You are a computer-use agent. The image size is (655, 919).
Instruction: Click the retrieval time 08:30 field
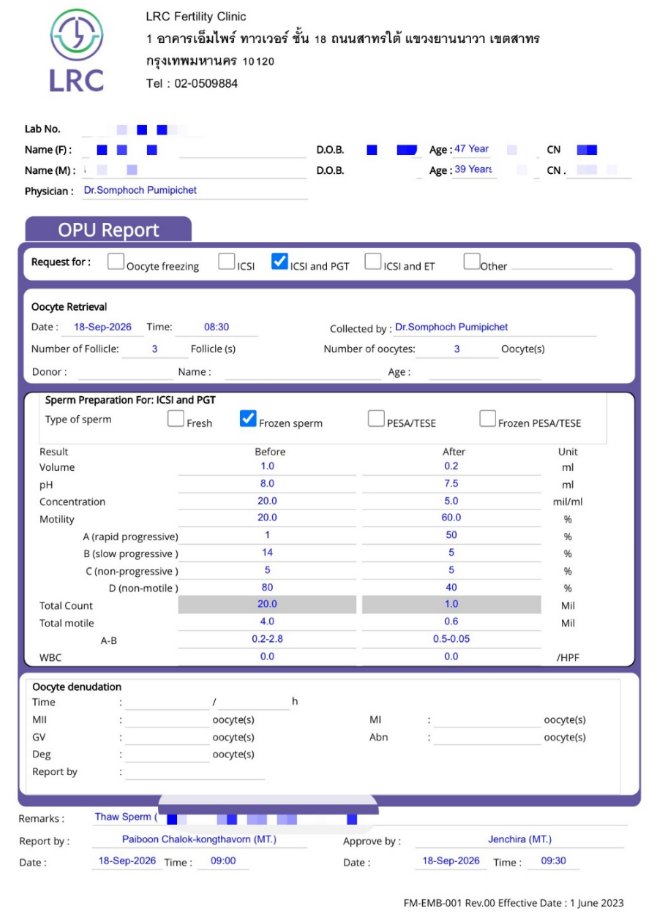coord(216,327)
